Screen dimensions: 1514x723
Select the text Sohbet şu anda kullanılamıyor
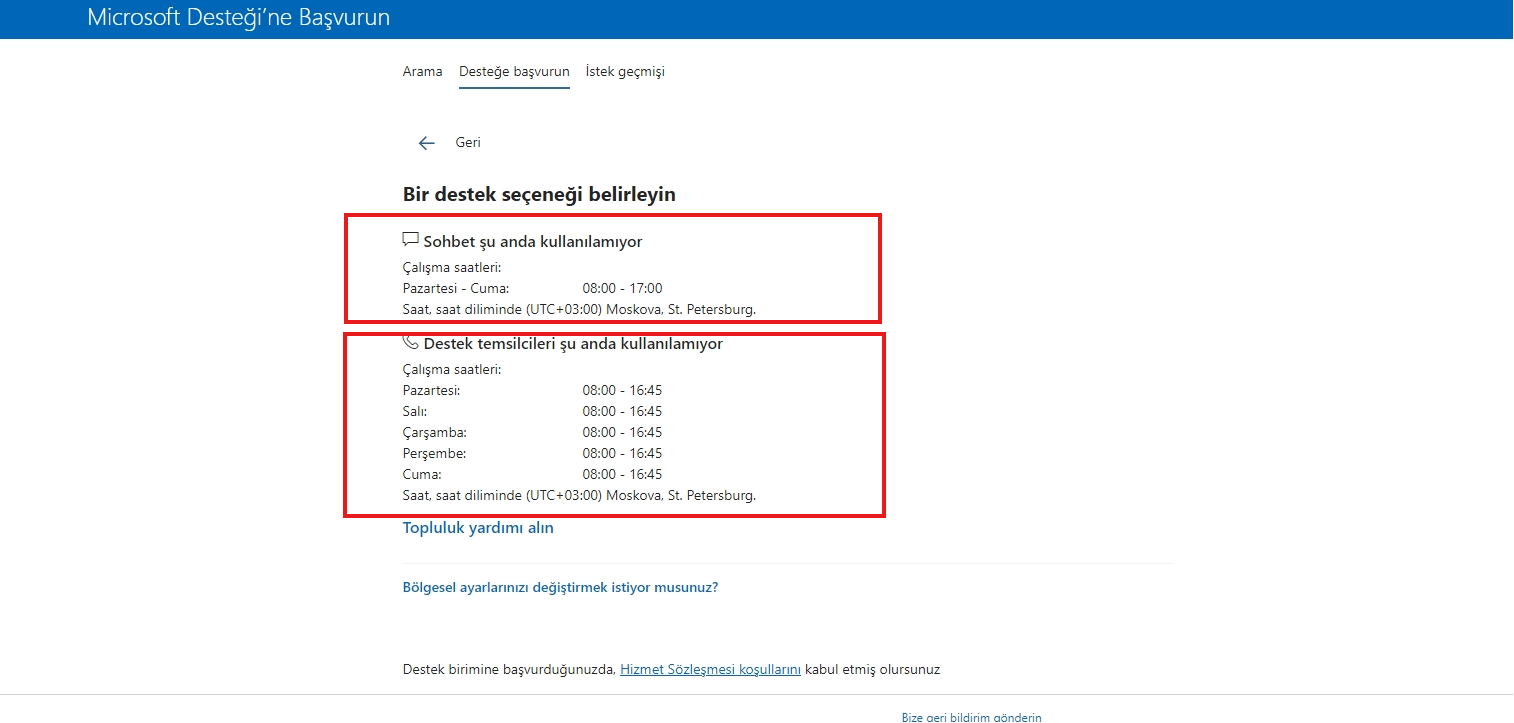coord(532,241)
